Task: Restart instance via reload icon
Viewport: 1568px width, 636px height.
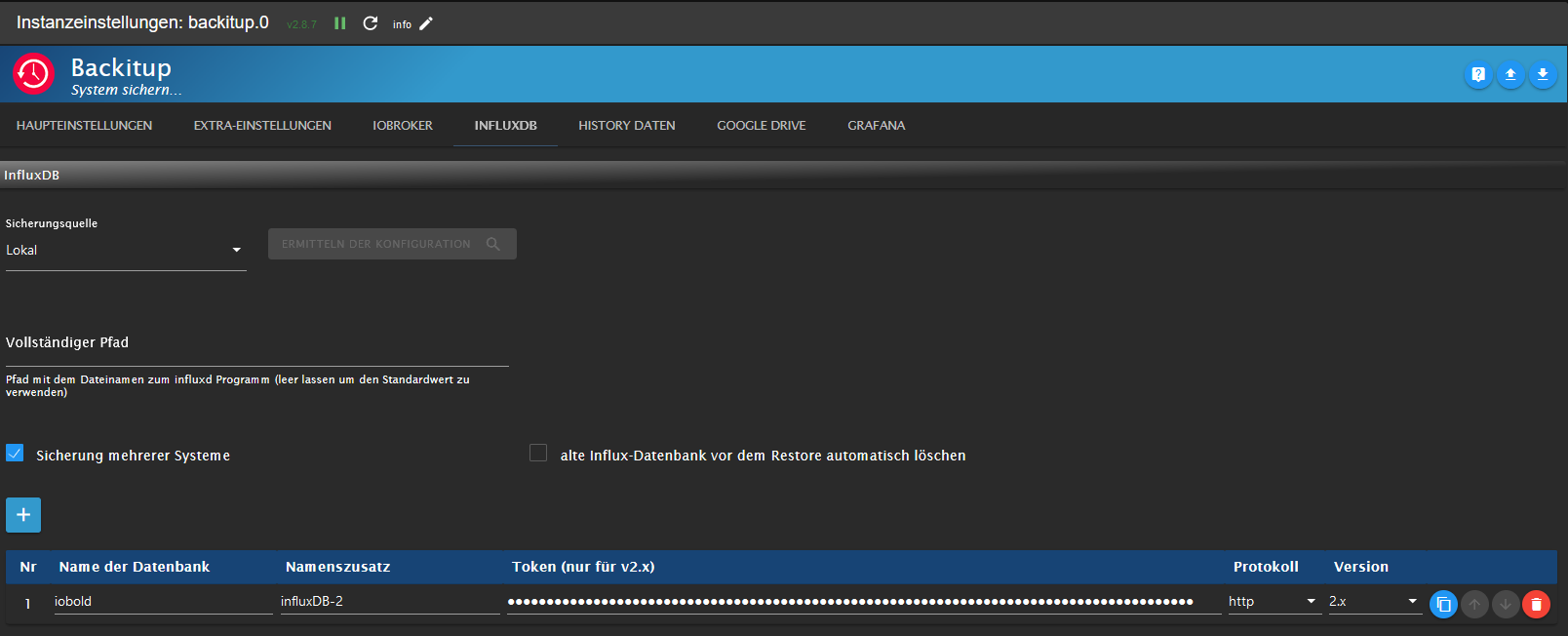Action: (x=371, y=23)
